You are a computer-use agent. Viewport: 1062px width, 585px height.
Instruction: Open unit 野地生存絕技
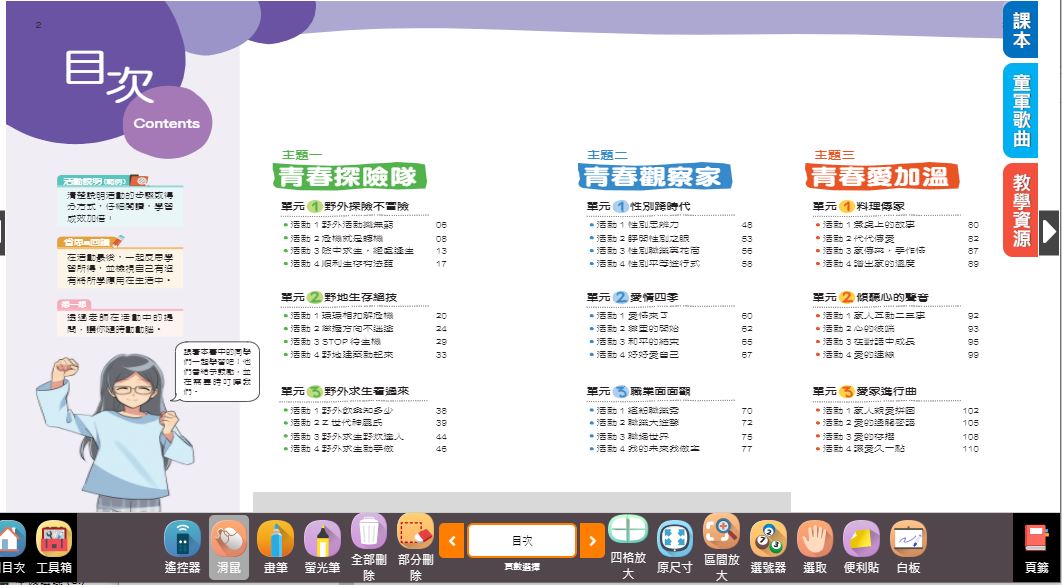tap(339, 297)
